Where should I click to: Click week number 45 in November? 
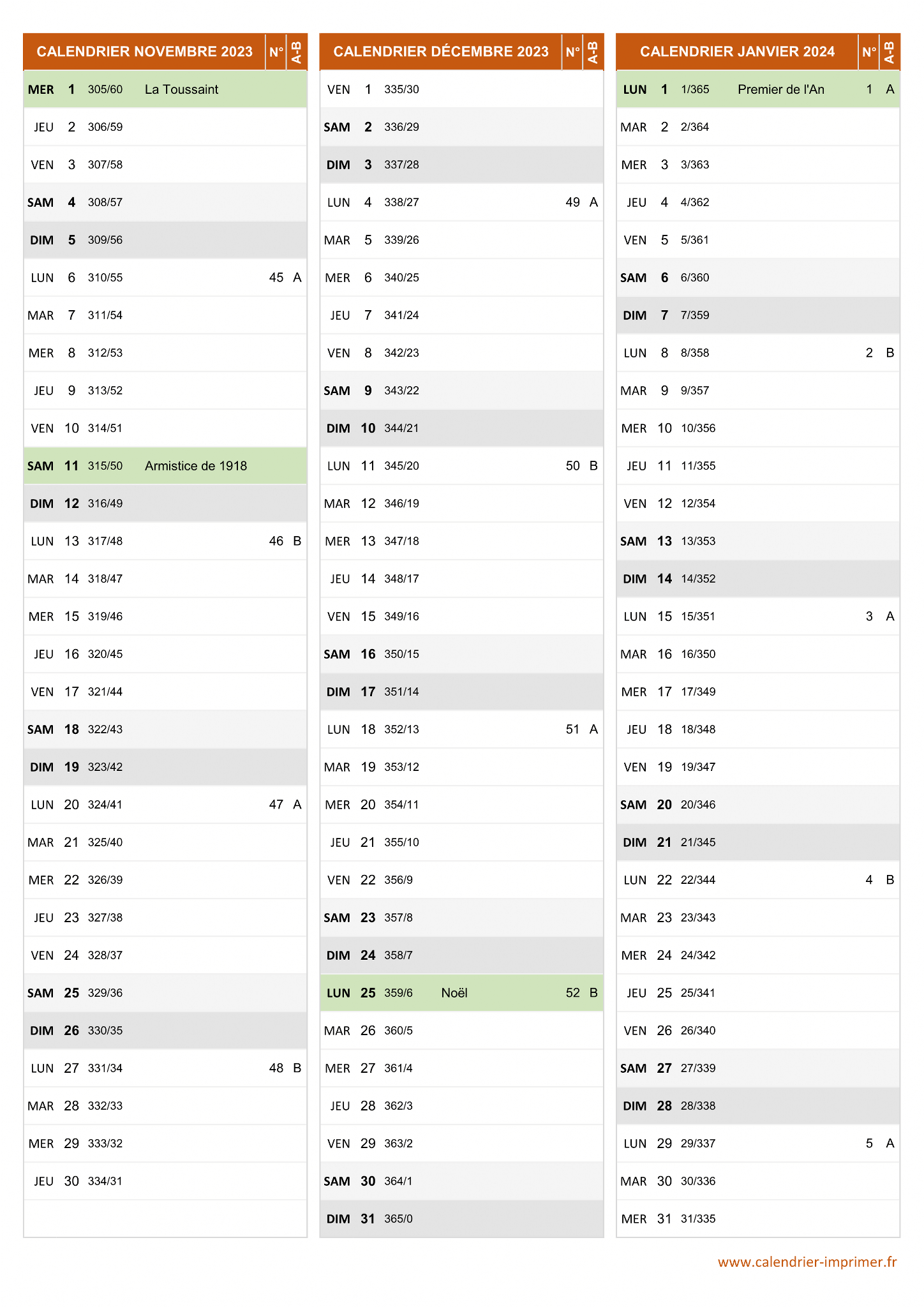pos(276,278)
